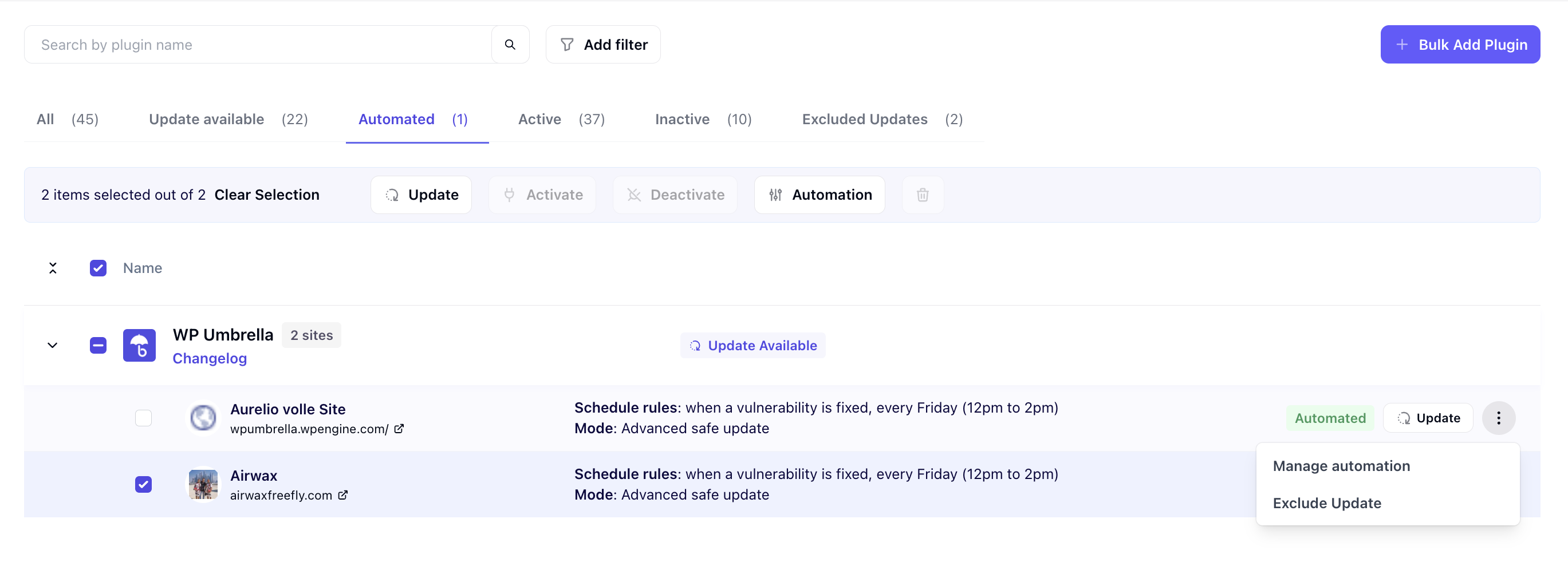This screenshot has width=1568, height=578.
Task: Collapse all rows using header arrows
Action: tap(52, 268)
